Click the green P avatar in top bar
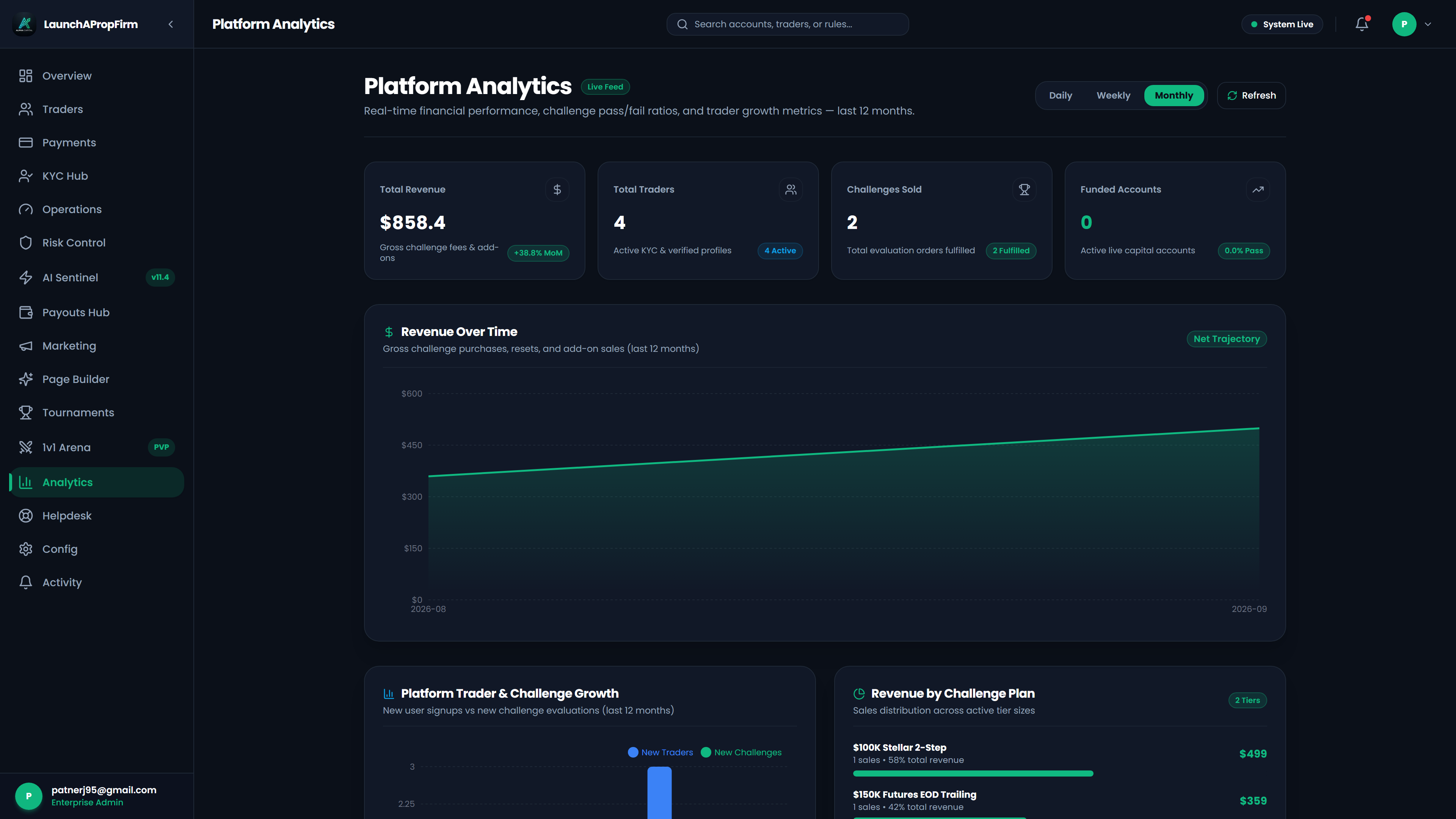The image size is (1456, 819). (x=1403, y=24)
